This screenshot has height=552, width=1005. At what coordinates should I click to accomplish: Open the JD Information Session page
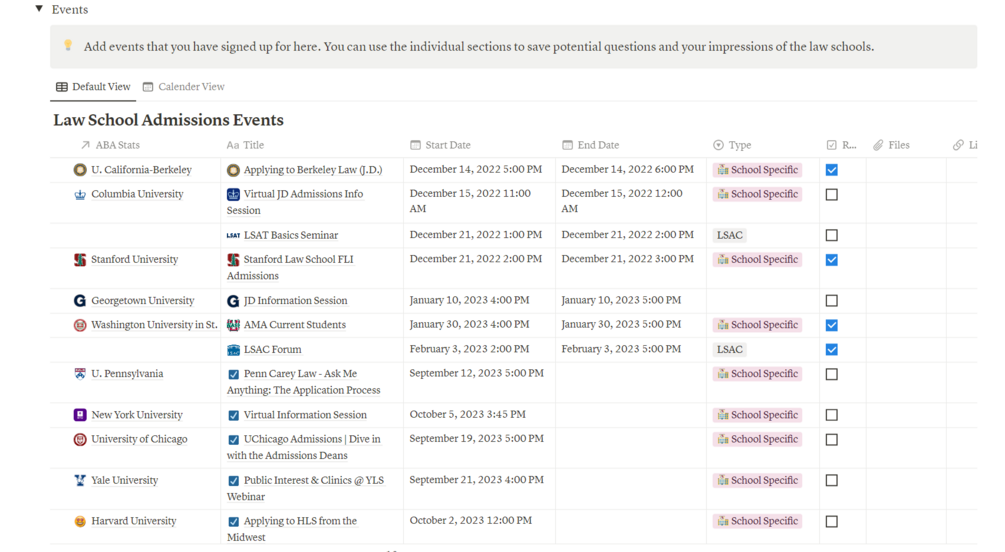click(x=295, y=301)
